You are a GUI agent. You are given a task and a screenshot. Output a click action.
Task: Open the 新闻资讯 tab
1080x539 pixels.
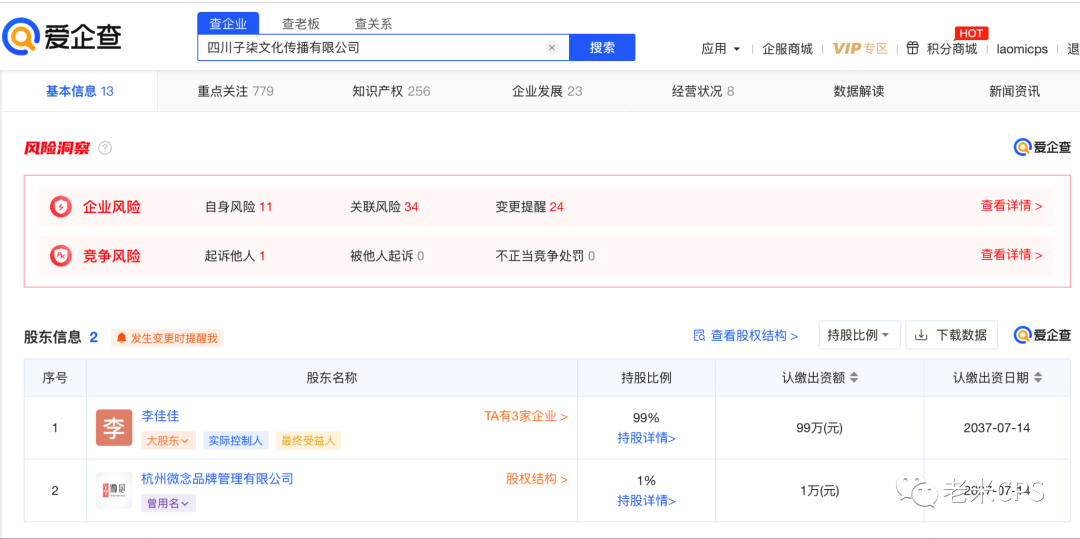click(1014, 91)
